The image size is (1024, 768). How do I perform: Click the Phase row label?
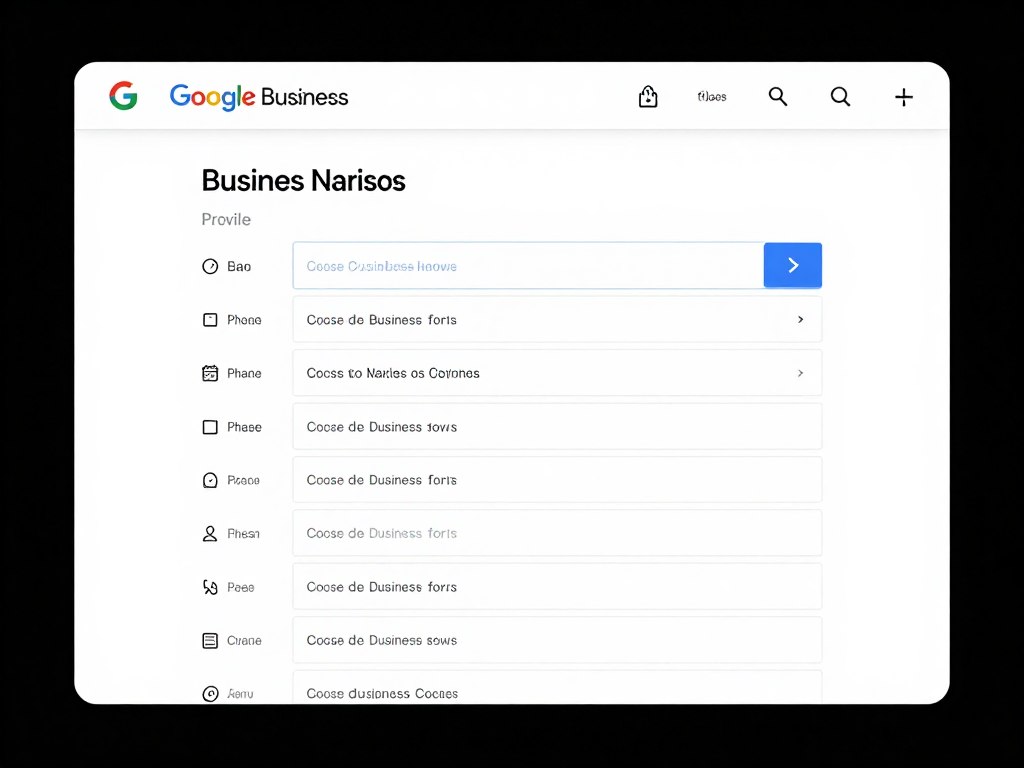(x=244, y=427)
